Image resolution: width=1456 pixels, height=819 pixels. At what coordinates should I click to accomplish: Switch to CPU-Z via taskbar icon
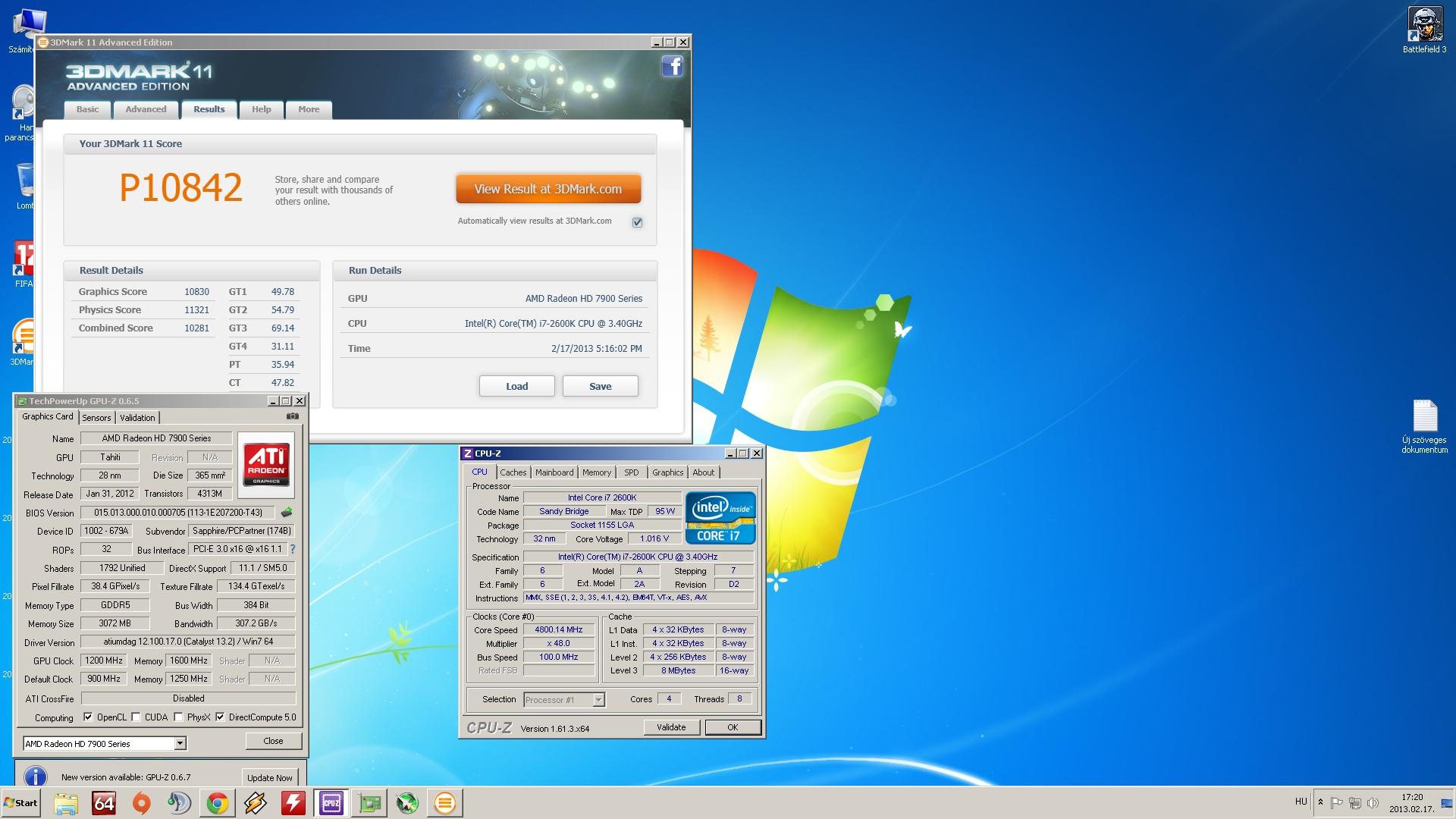pos(331,803)
